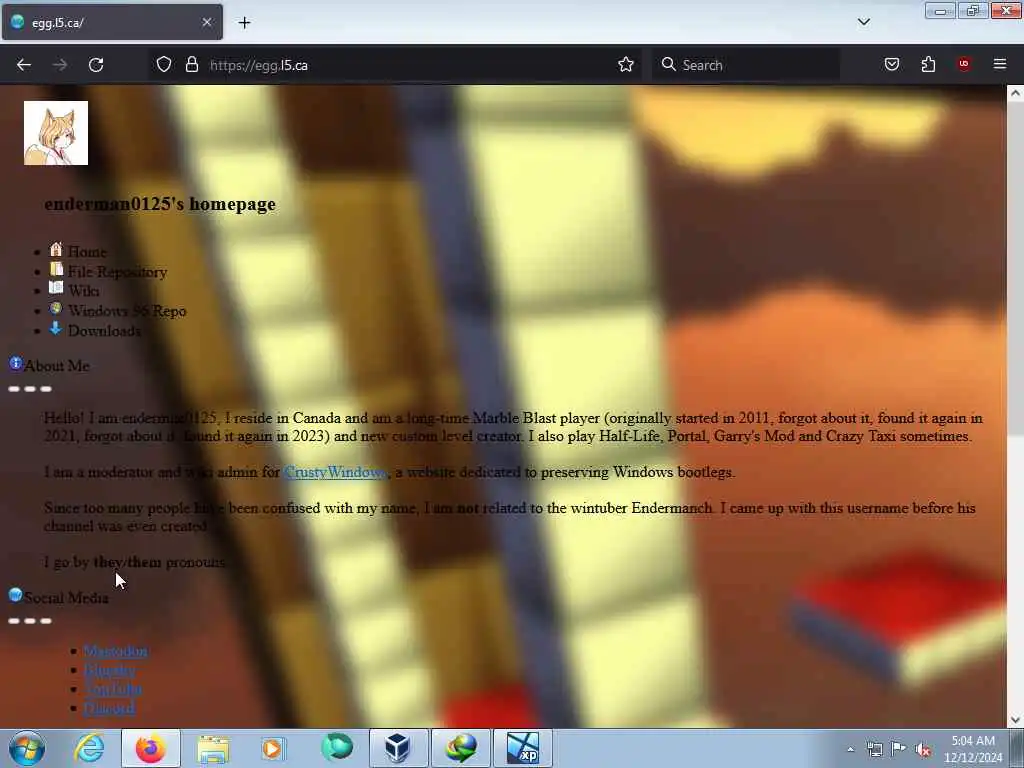Open VirtualBox from the taskbar
The height and width of the screenshot is (768, 1024).
click(398, 748)
